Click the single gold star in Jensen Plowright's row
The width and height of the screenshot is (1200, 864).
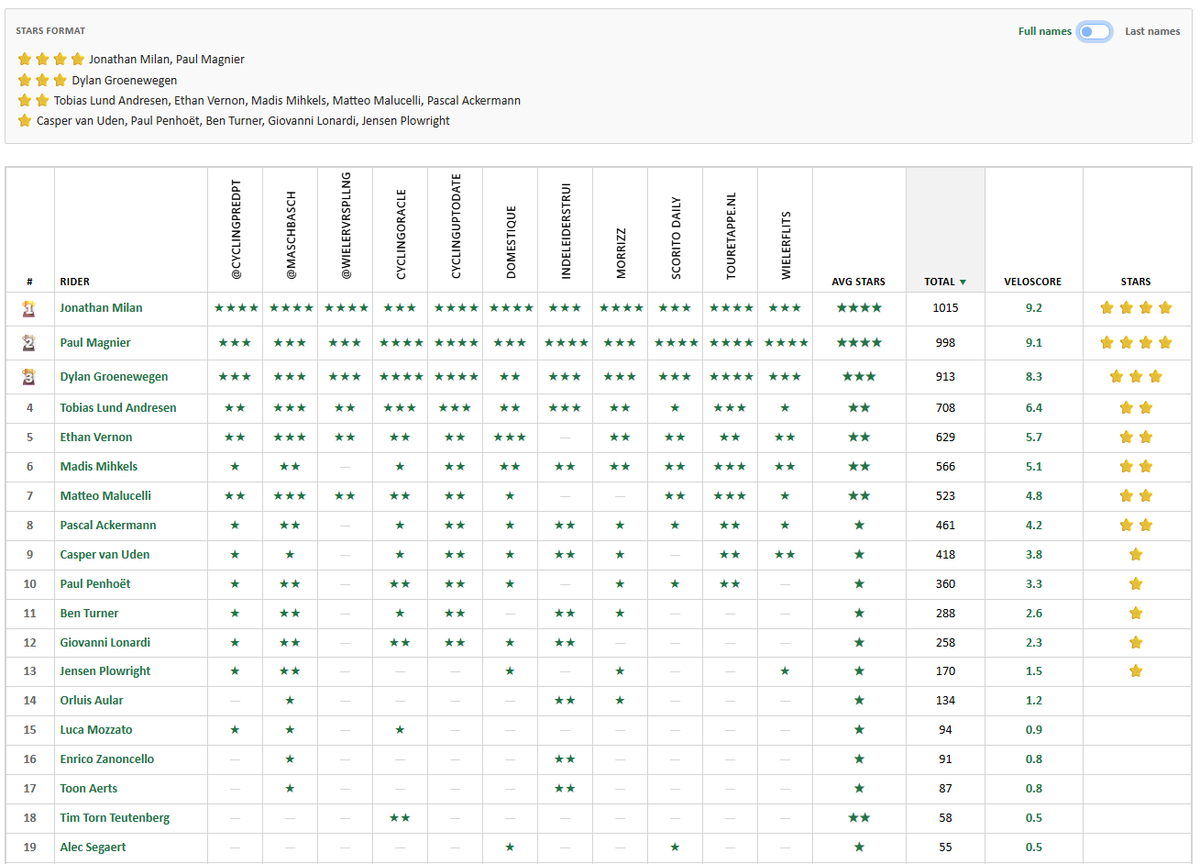1135,671
